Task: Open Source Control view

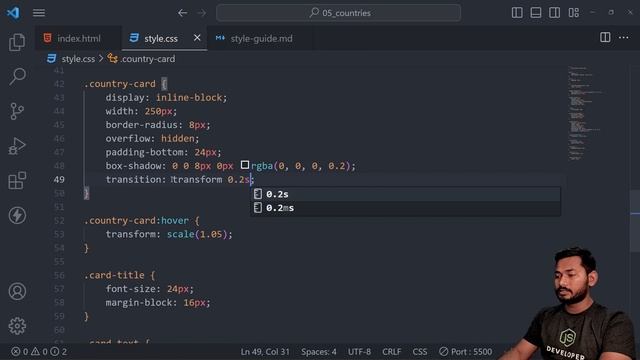Action: 17,111
